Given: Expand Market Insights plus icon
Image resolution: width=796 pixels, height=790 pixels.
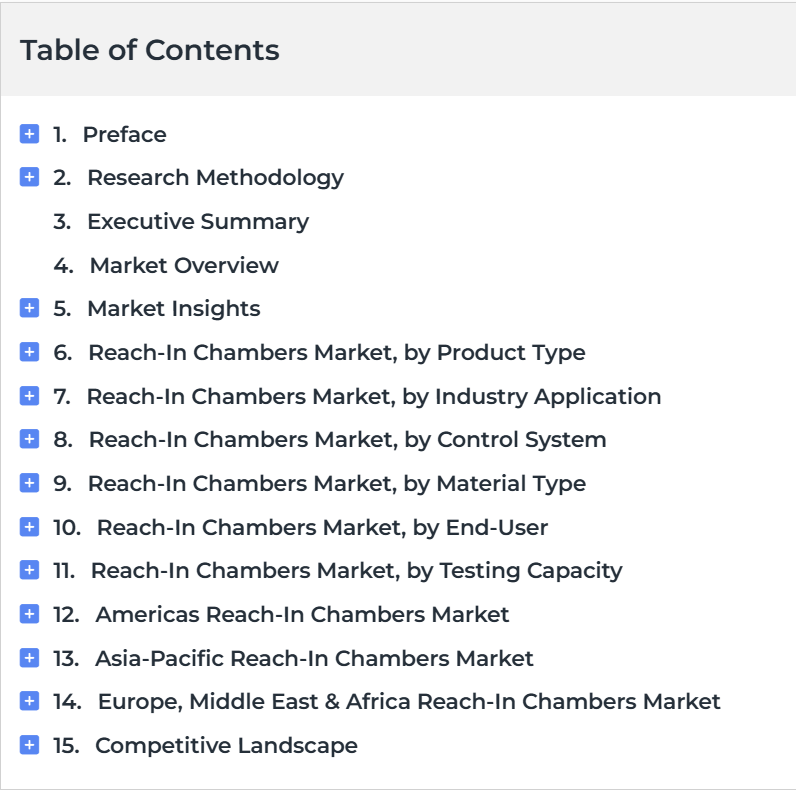Looking at the screenshot, I should [x=29, y=308].
